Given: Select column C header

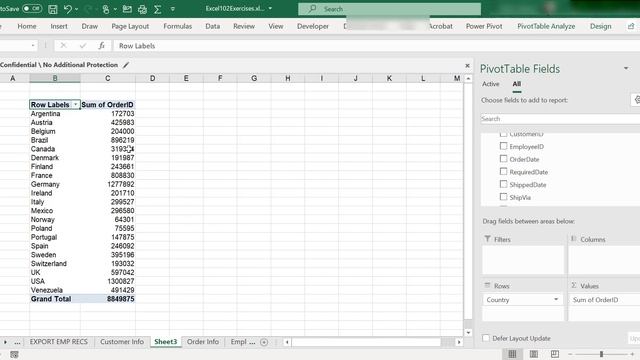Looking at the screenshot, I should 108,78.
